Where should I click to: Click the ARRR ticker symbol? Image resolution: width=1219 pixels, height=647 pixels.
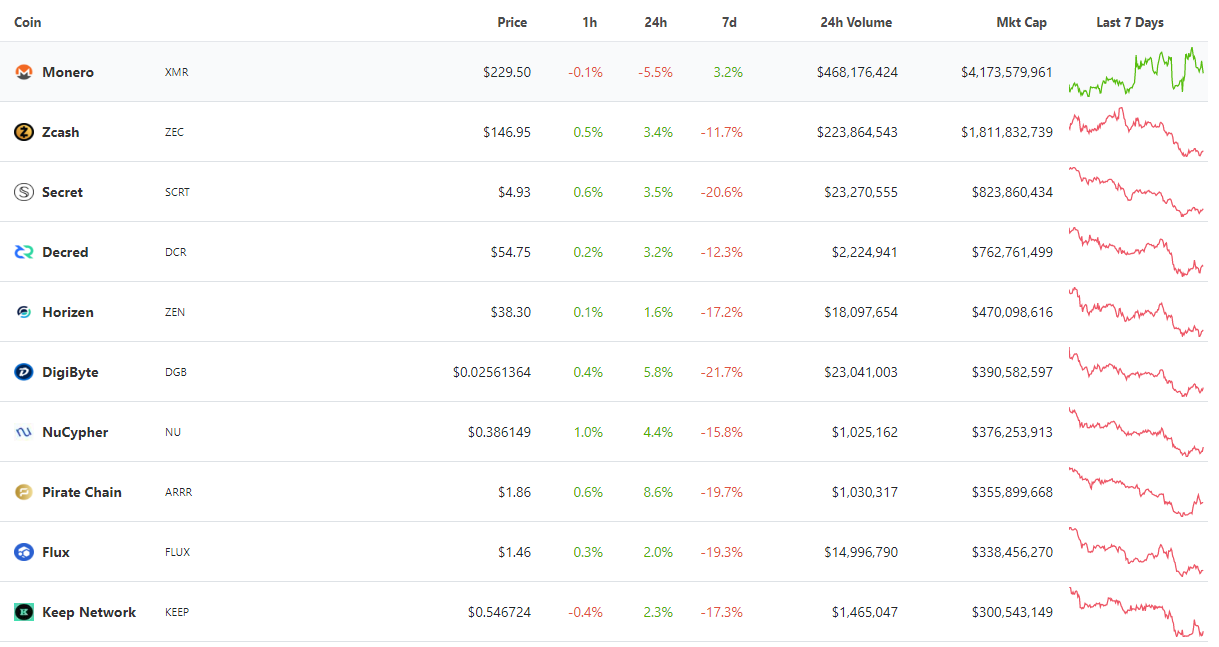coord(178,492)
